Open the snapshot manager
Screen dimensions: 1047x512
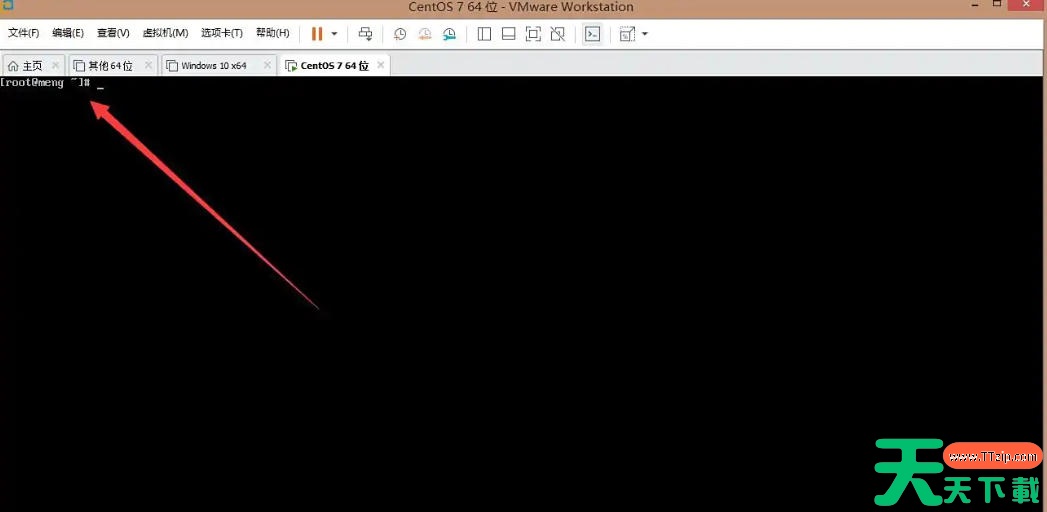449,34
